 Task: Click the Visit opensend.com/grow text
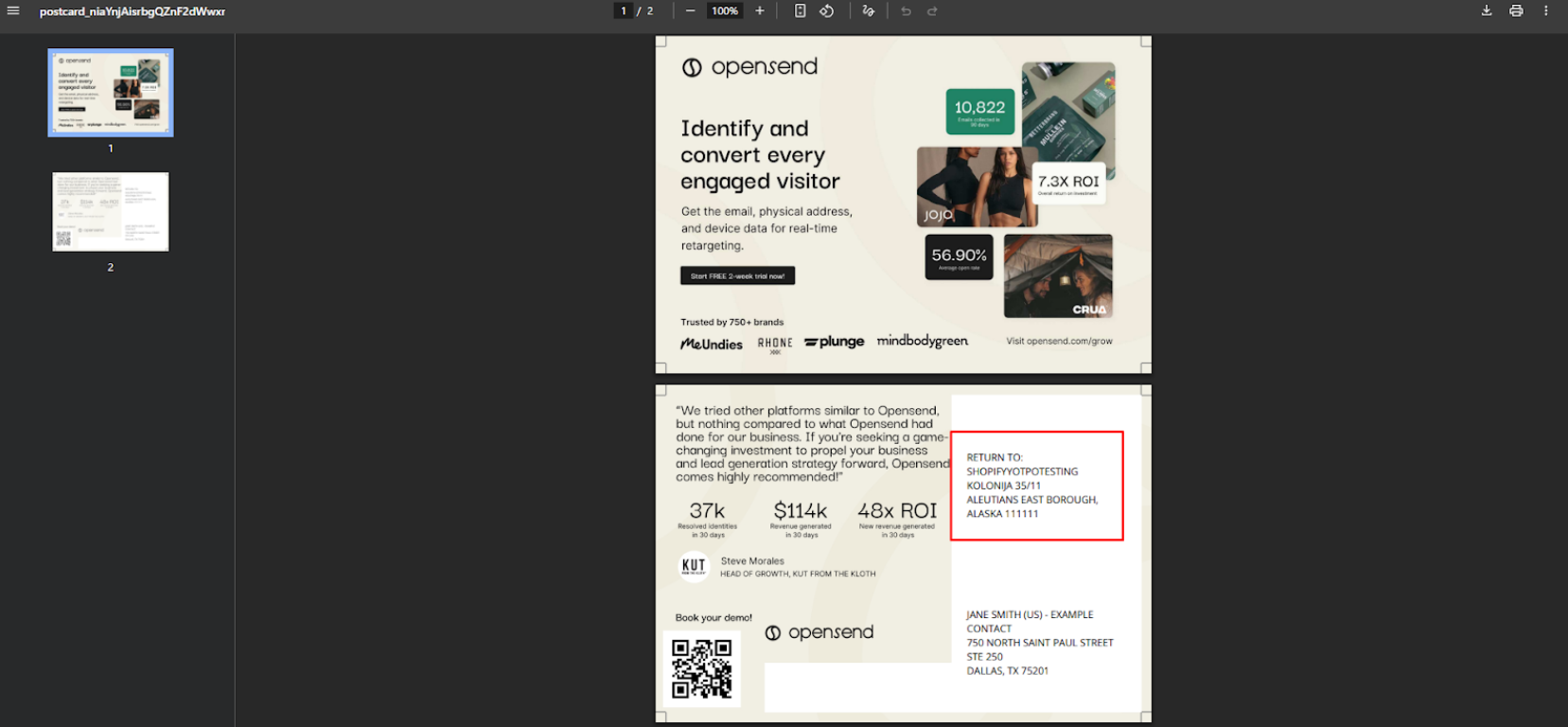coord(1059,341)
